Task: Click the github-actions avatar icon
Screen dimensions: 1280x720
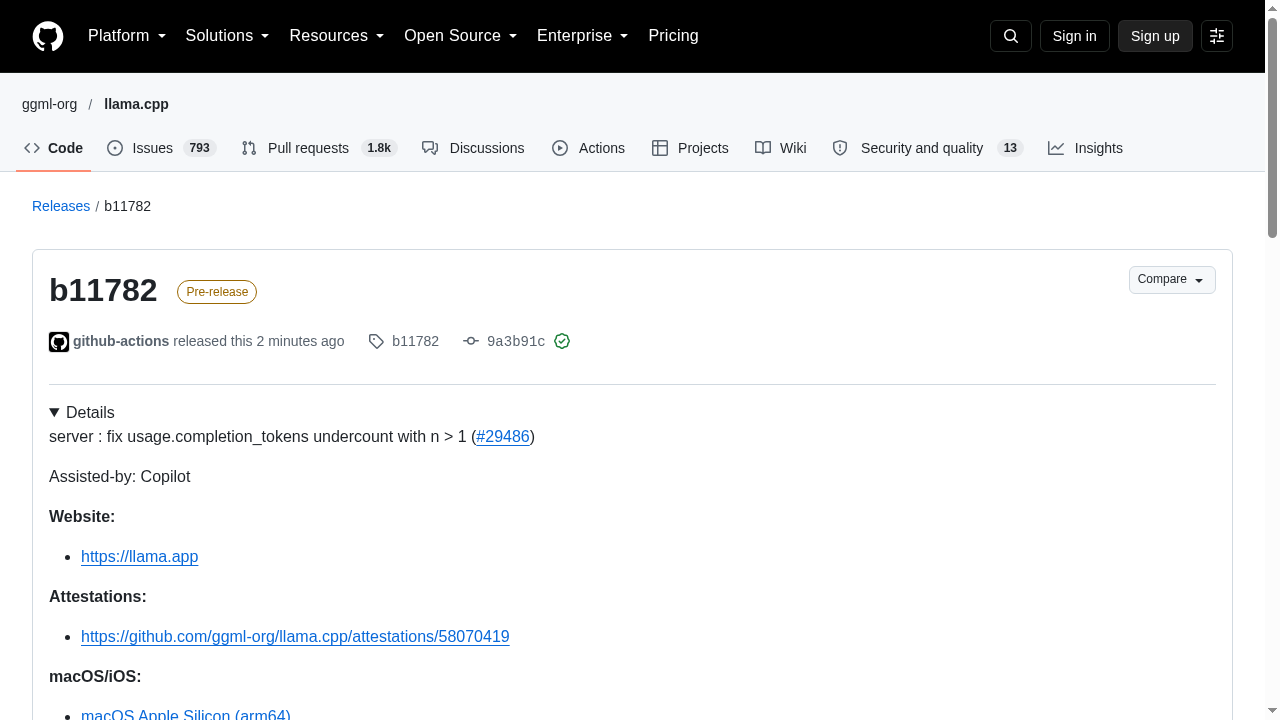Action: pos(59,342)
